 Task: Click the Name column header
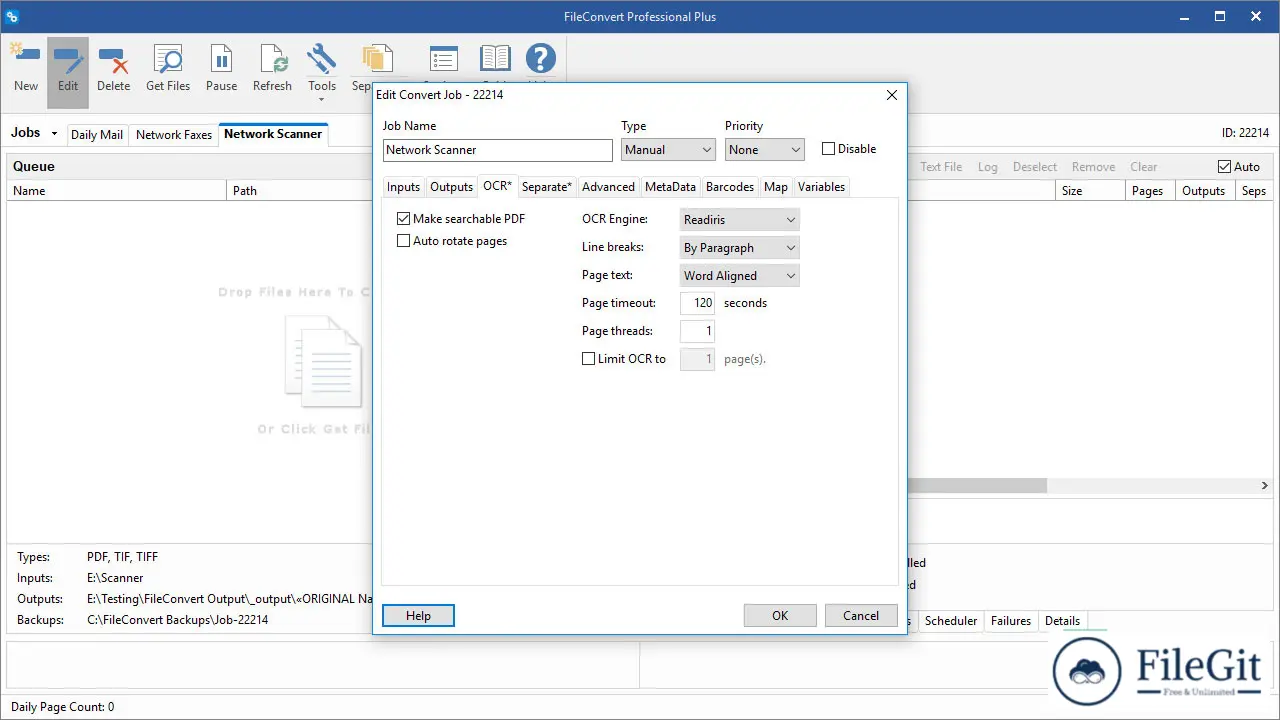click(118, 191)
